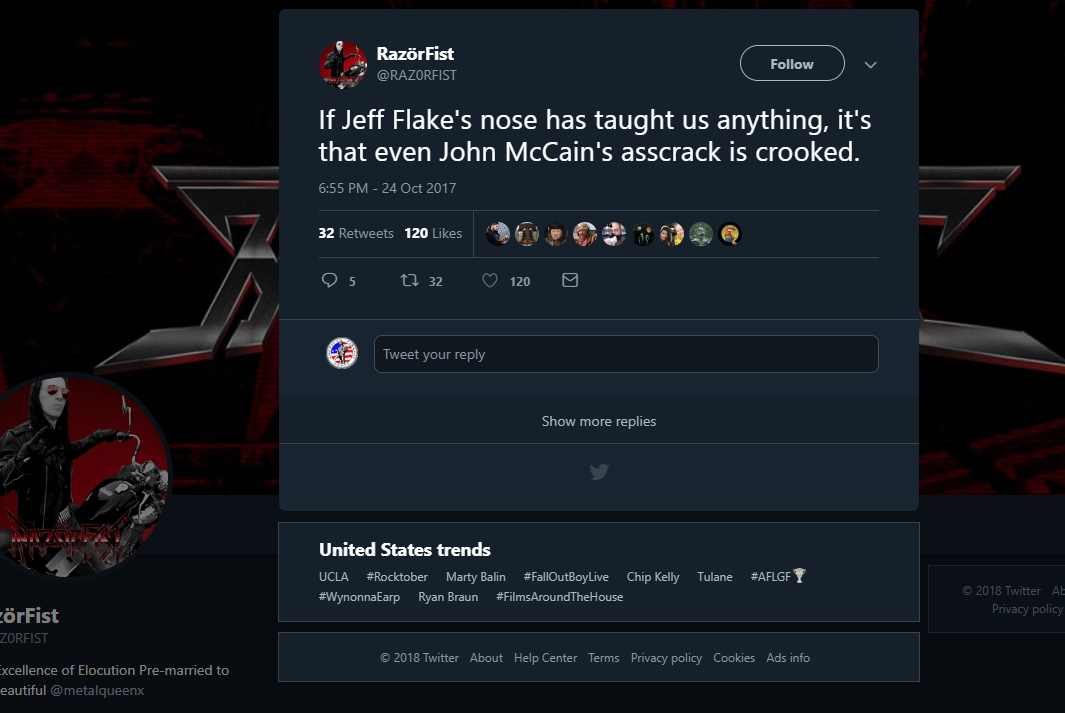Open the Privacy policy footer link
This screenshot has height=713, width=1065.
(x=666, y=658)
